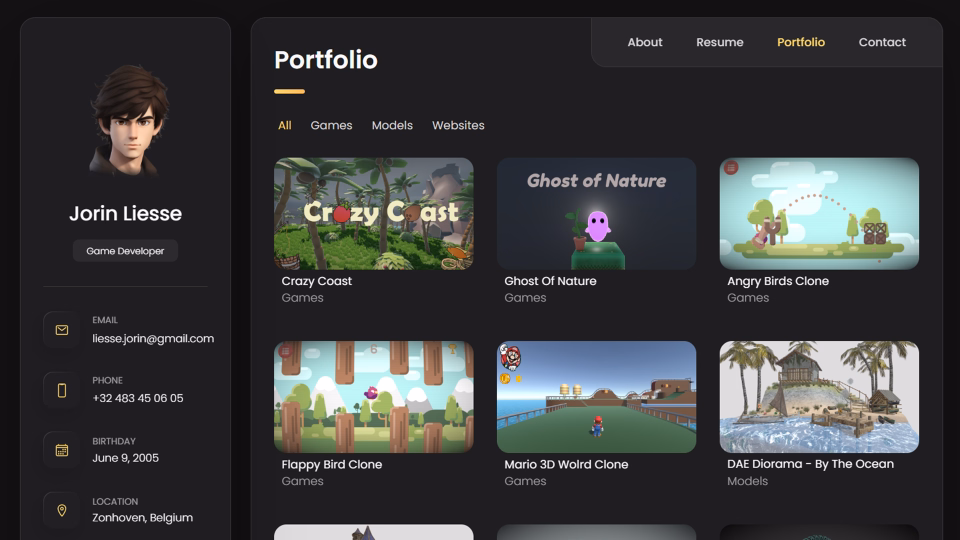Click the liesse.jorin@gmail.com email address
Screen dimensions: 960x540
click(153, 339)
